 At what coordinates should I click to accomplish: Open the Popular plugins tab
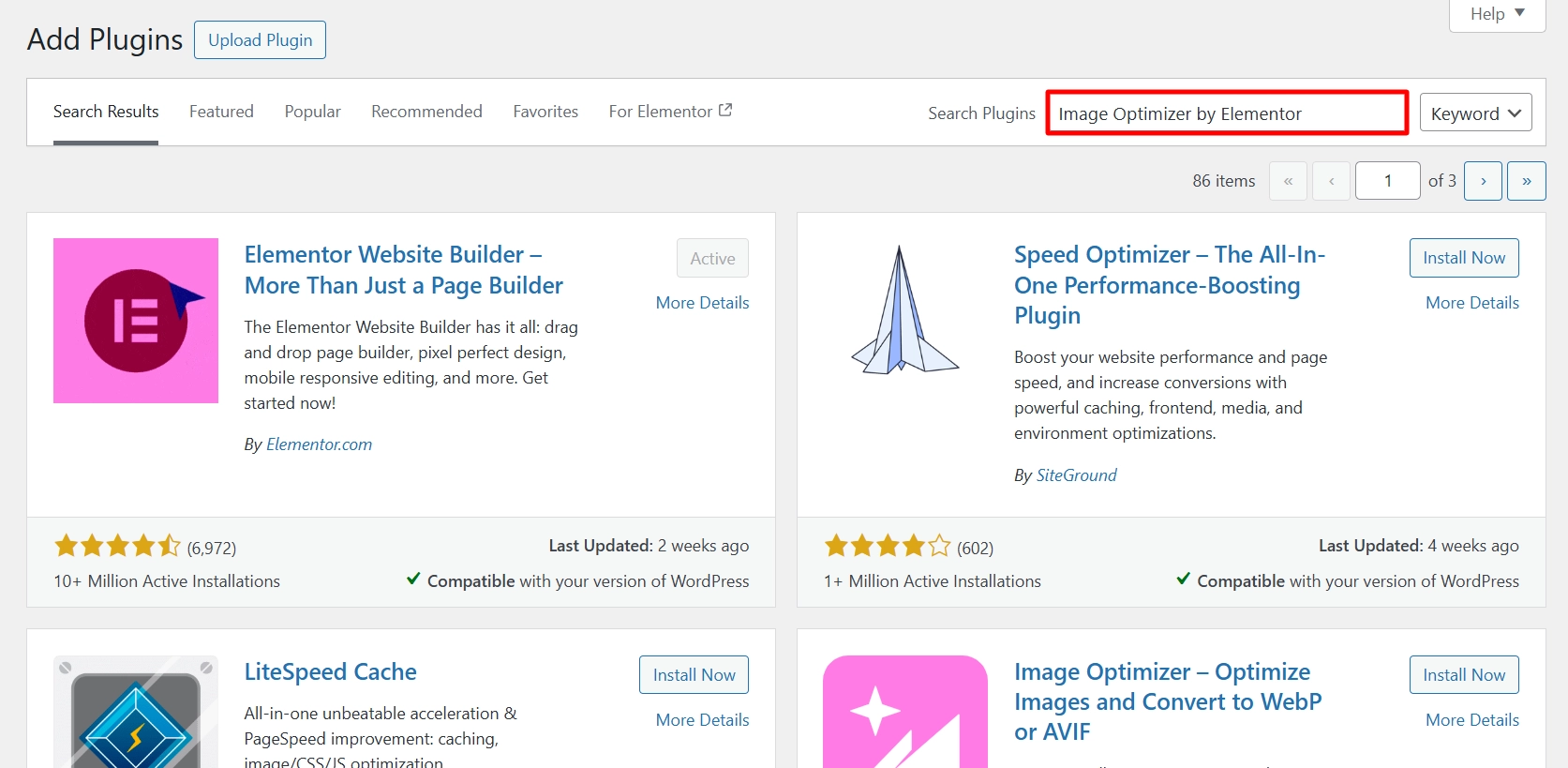[x=313, y=112]
